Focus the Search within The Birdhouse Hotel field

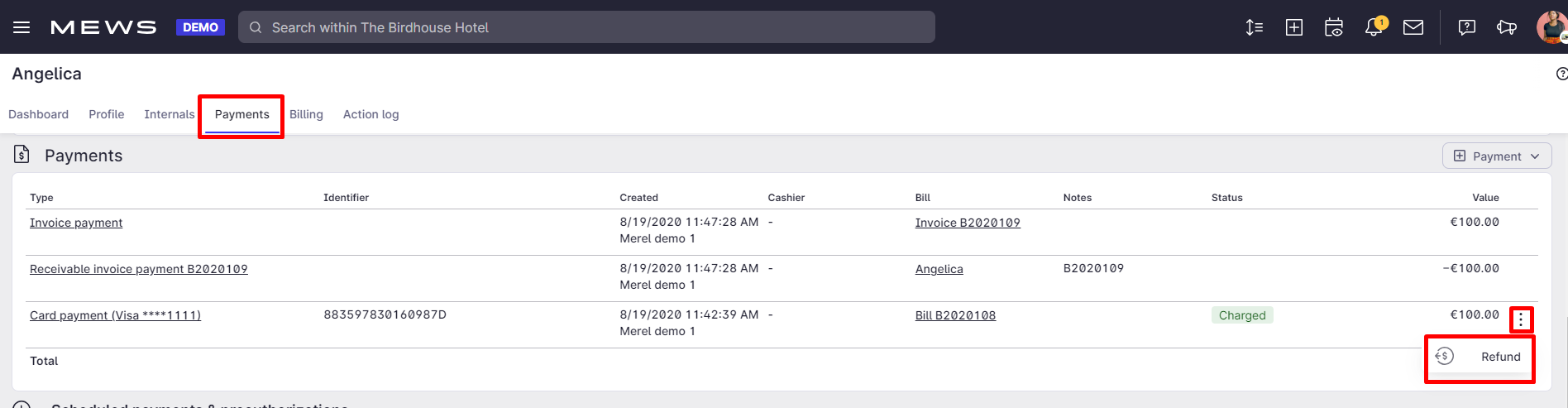[x=586, y=27]
